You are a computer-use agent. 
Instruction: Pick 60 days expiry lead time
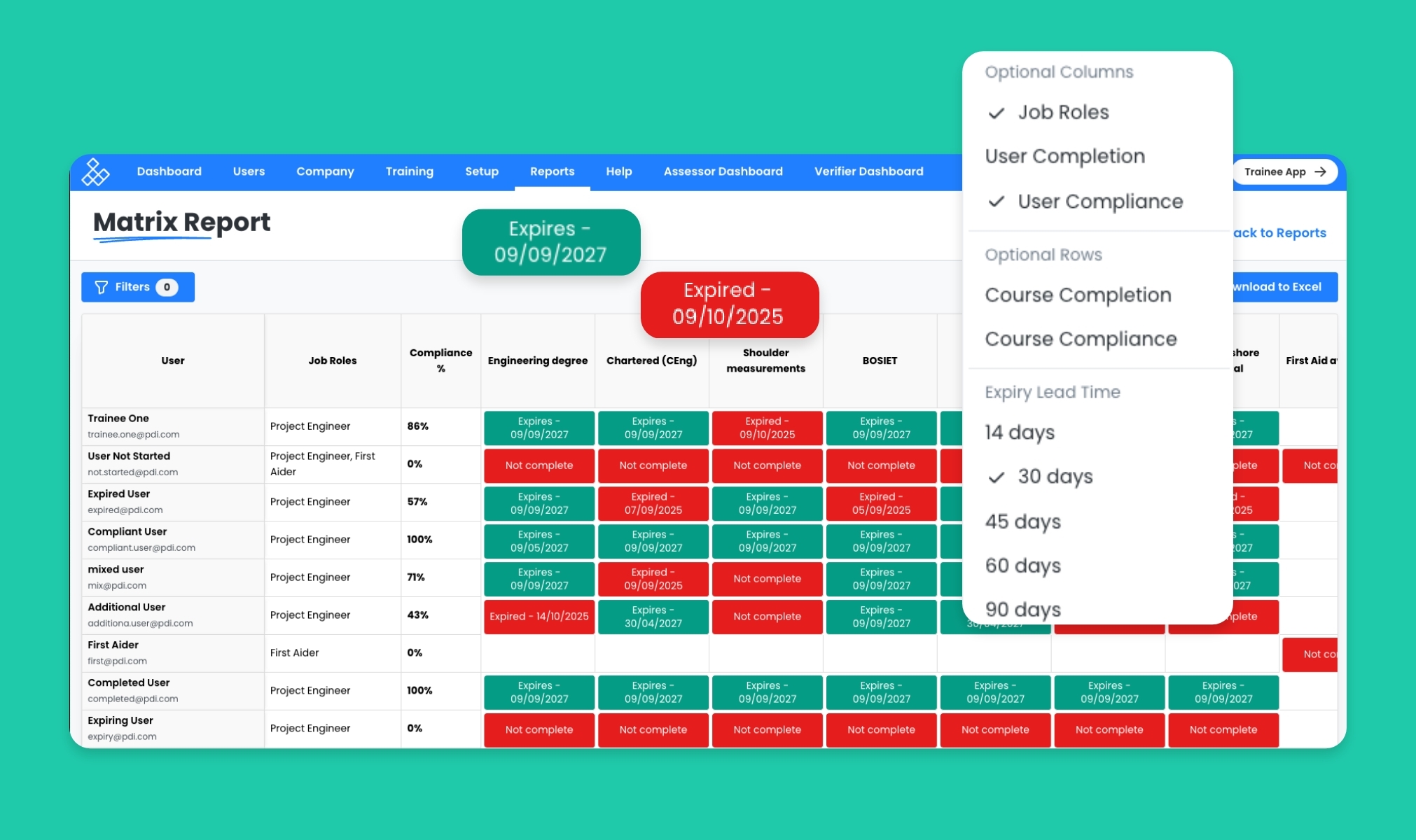pos(1022,566)
